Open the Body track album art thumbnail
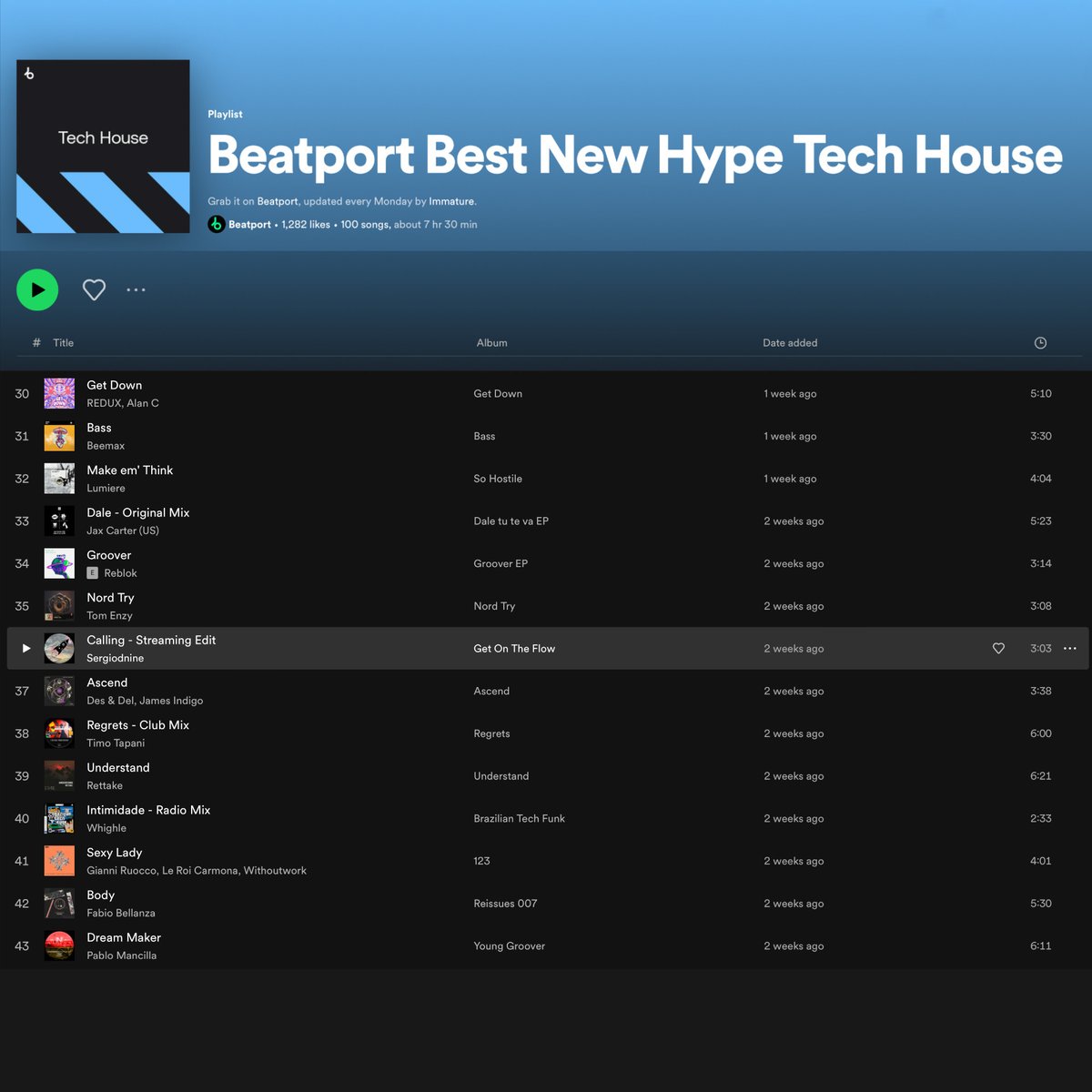 [x=59, y=903]
